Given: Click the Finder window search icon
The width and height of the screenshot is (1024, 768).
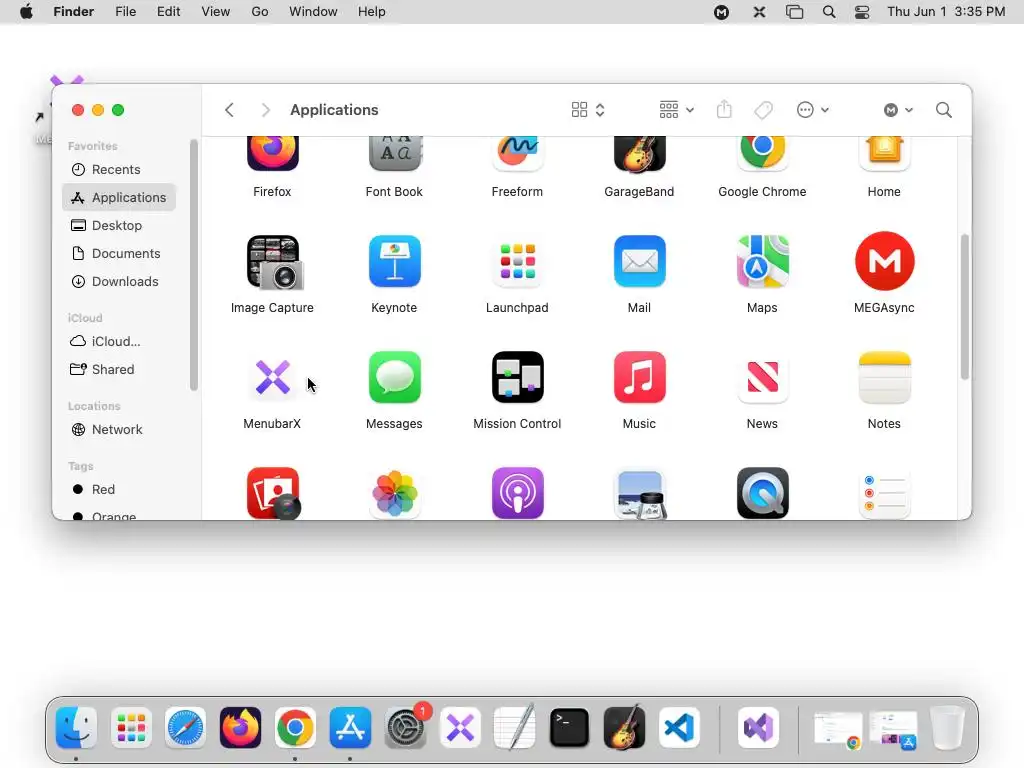Looking at the screenshot, I should click(x=944, y=110).
